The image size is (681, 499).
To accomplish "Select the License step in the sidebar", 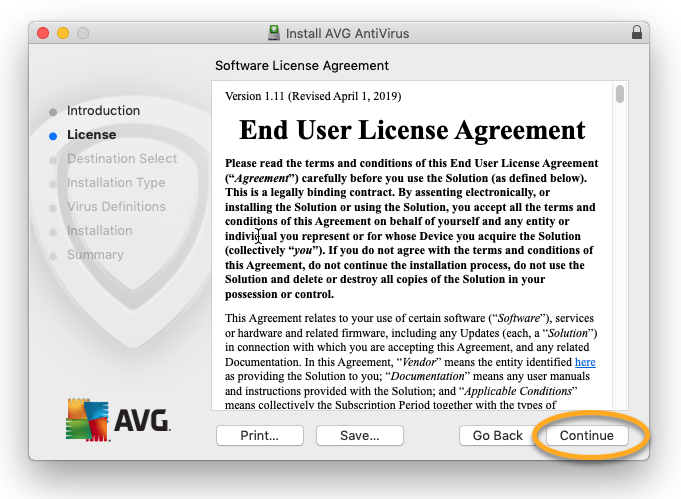I will click(92, 135).
